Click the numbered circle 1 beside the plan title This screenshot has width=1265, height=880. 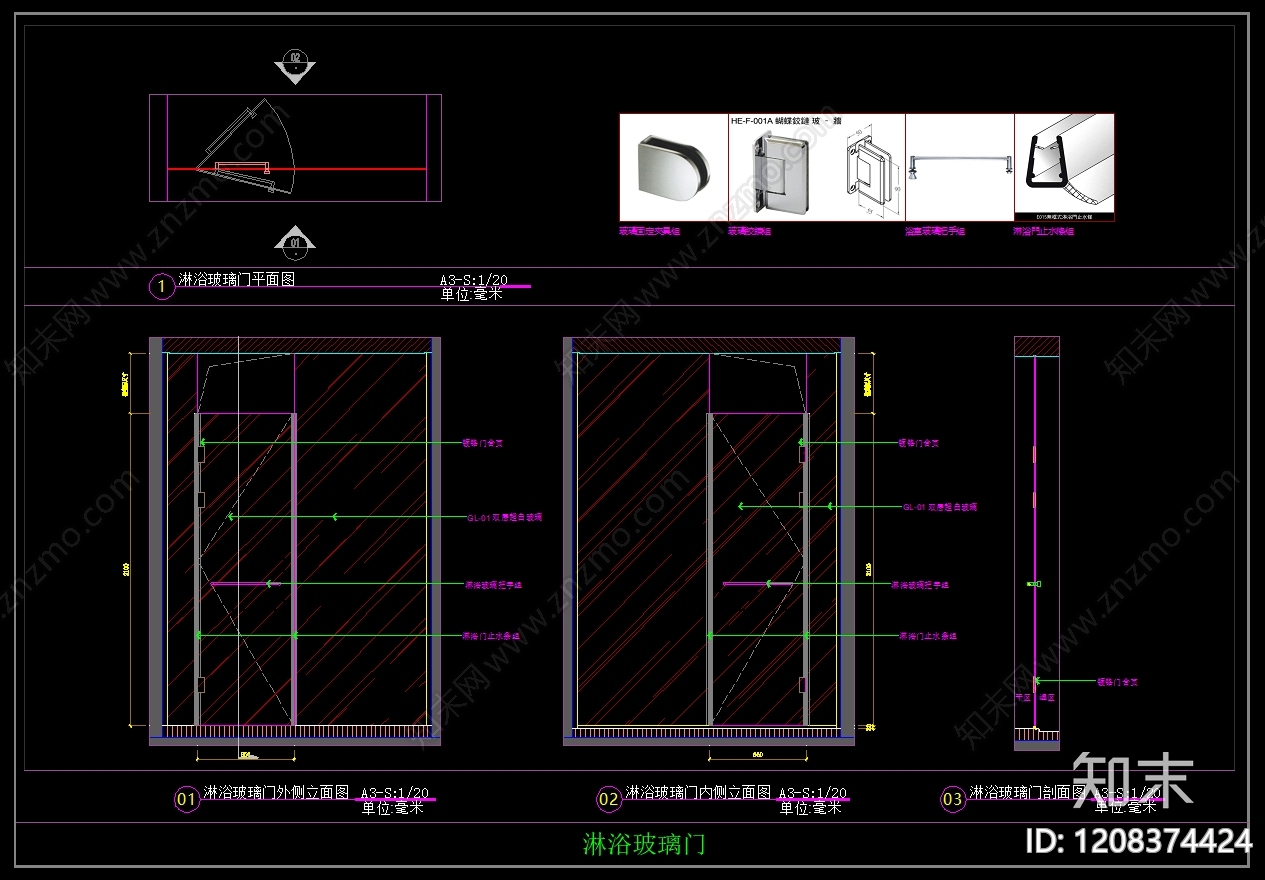point(161,287)
